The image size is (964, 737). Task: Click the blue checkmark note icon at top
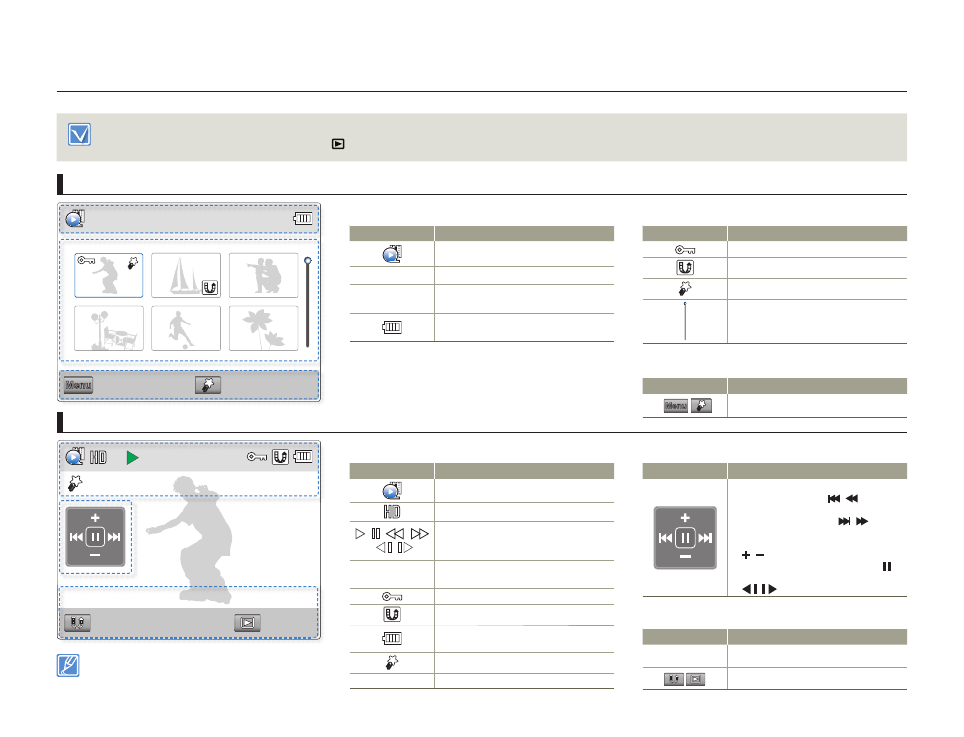tap(80, 135)
